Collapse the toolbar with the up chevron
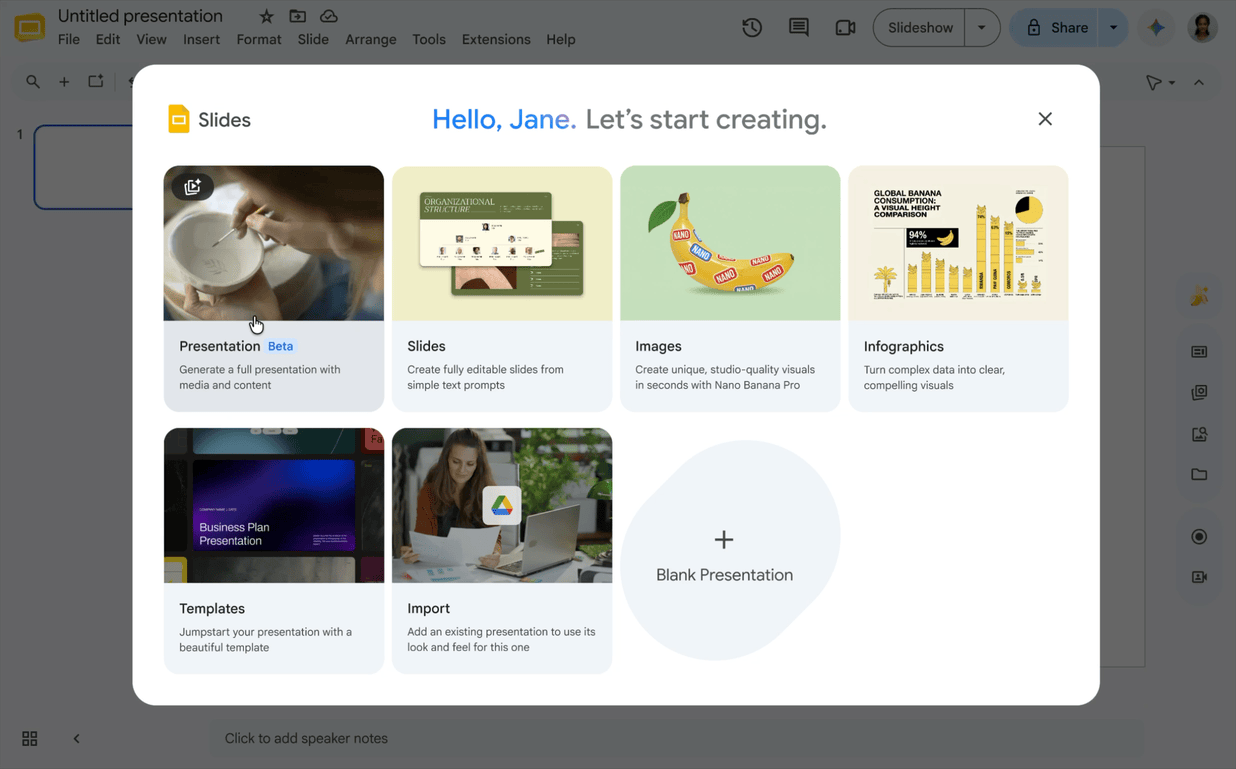 [1199, 82]
